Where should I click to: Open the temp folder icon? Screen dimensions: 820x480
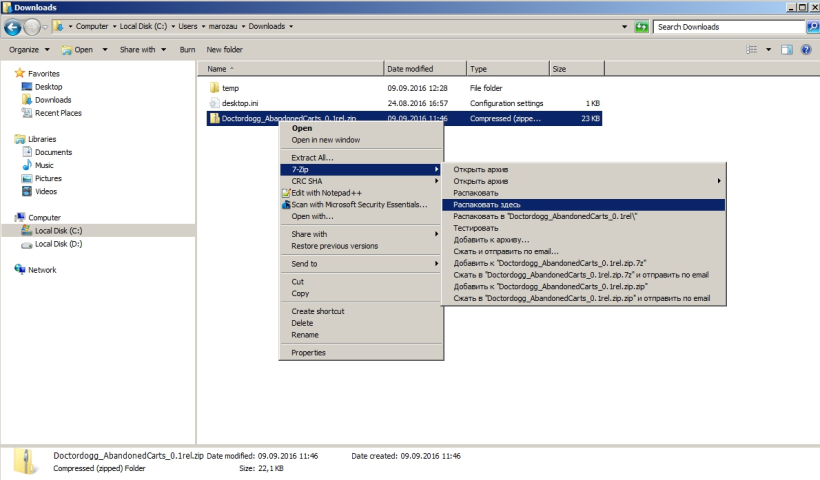pos(214,88)
